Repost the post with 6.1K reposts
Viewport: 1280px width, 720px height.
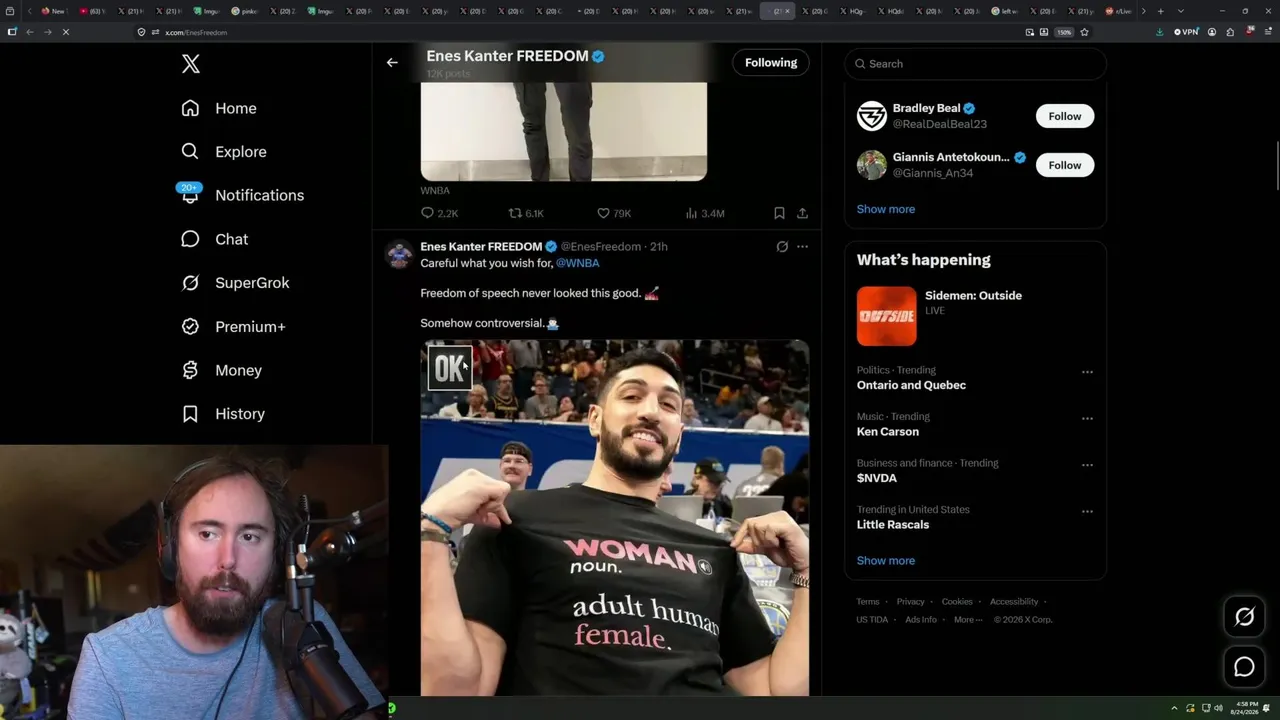tap(526, 213)
